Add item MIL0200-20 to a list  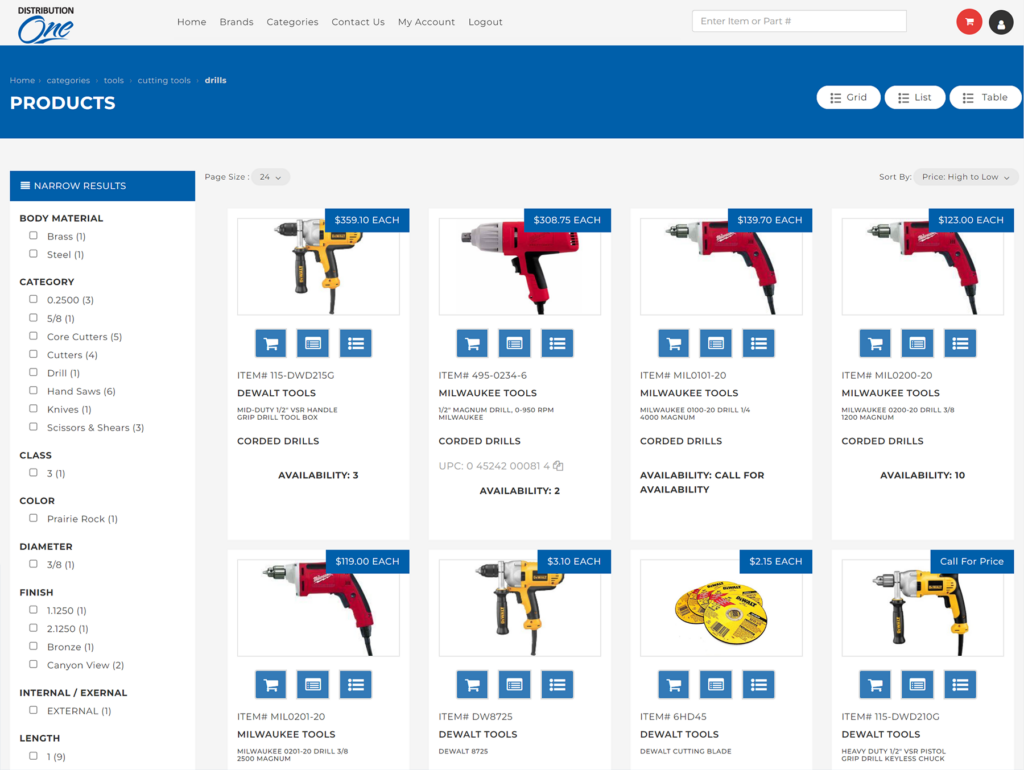960,343
